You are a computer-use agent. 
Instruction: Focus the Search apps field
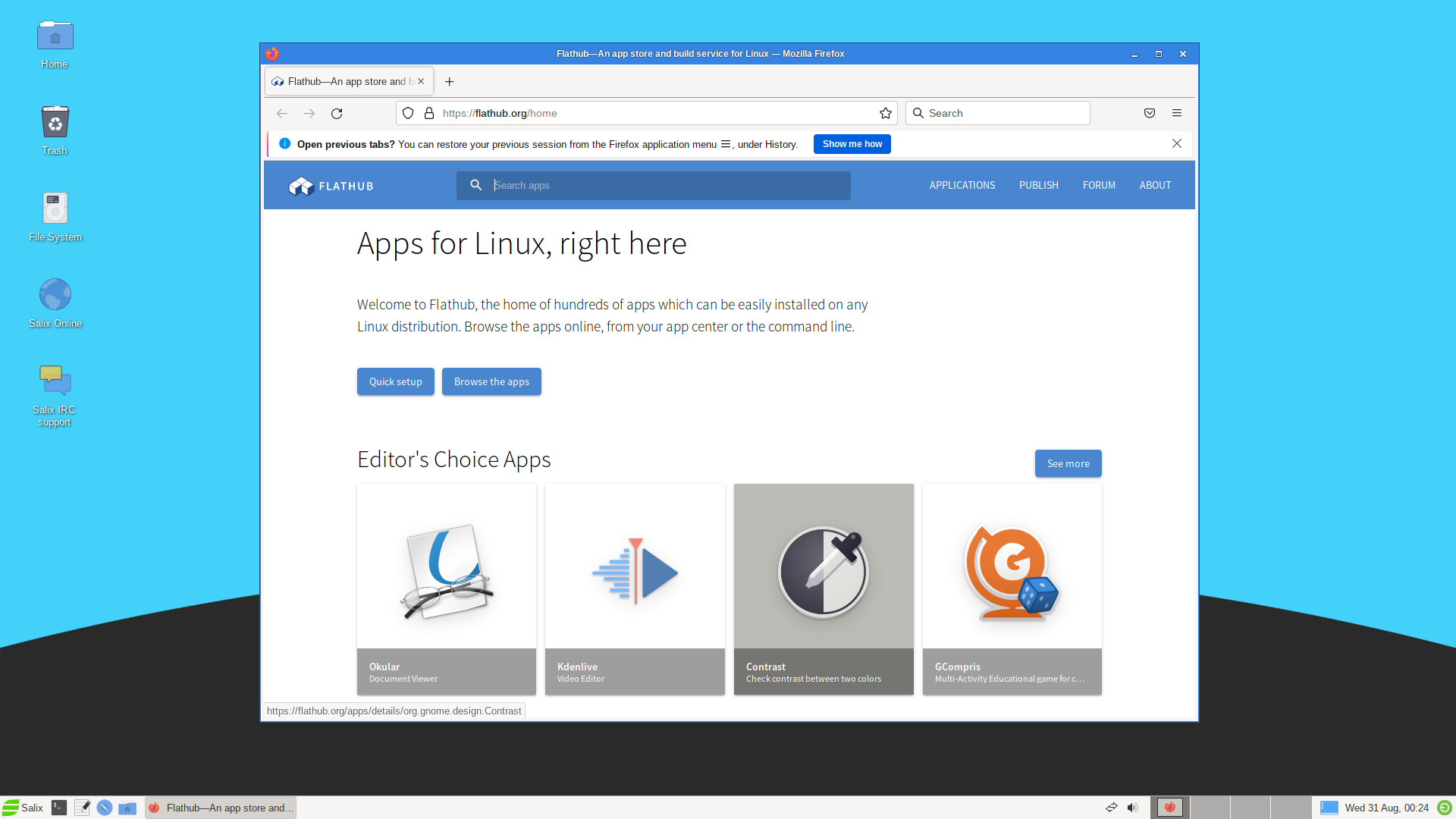(x=654, y=186)
